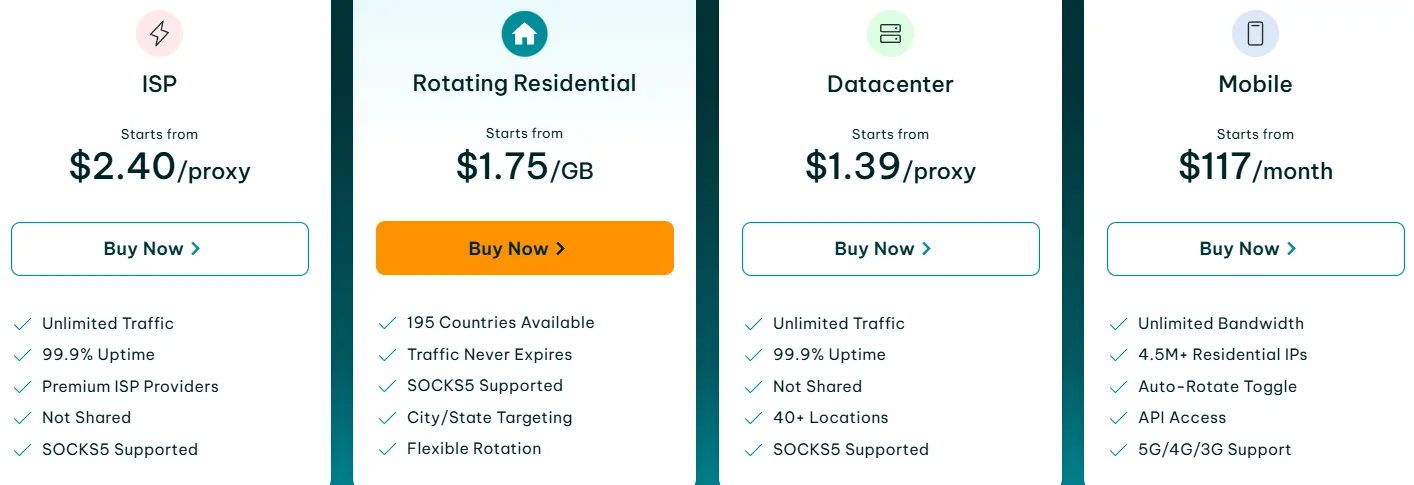
Task: Click the Rotating Residential house icon
Action: coord(524,35)
